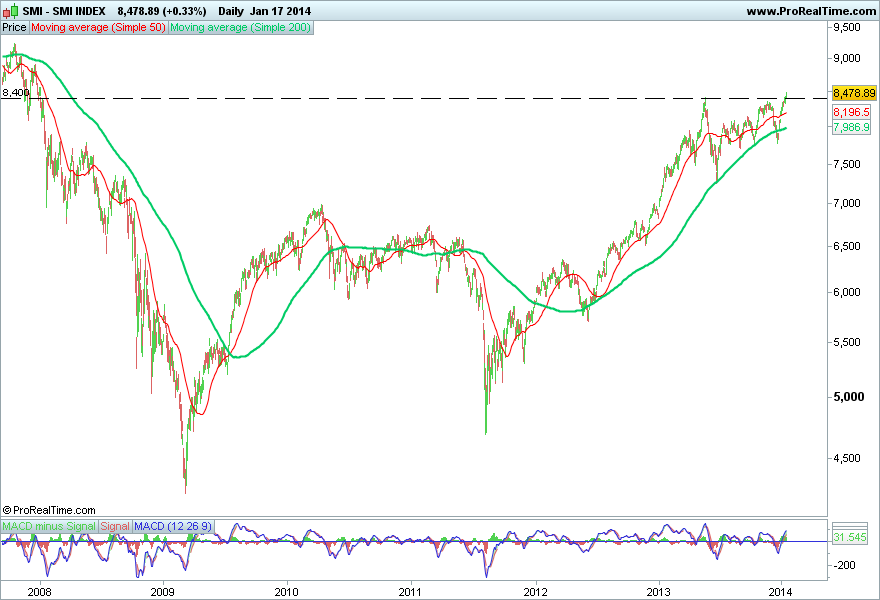Click the 2013 label on time axis

[x=658, y=592]
